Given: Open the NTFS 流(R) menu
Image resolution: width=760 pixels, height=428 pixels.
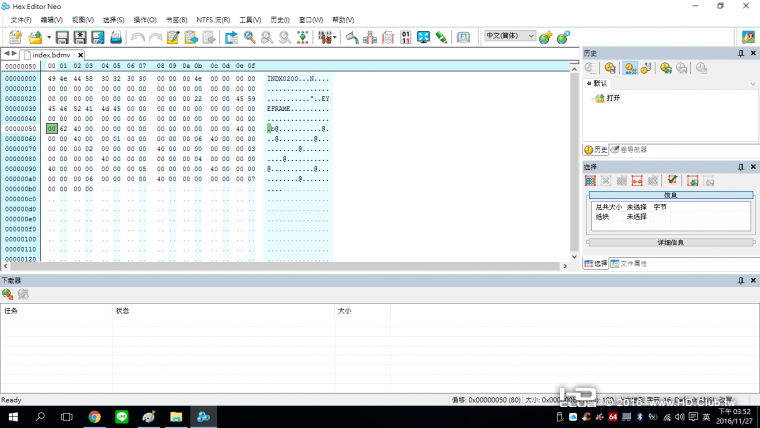Looking at the screenshot, I should coord(213,20).
